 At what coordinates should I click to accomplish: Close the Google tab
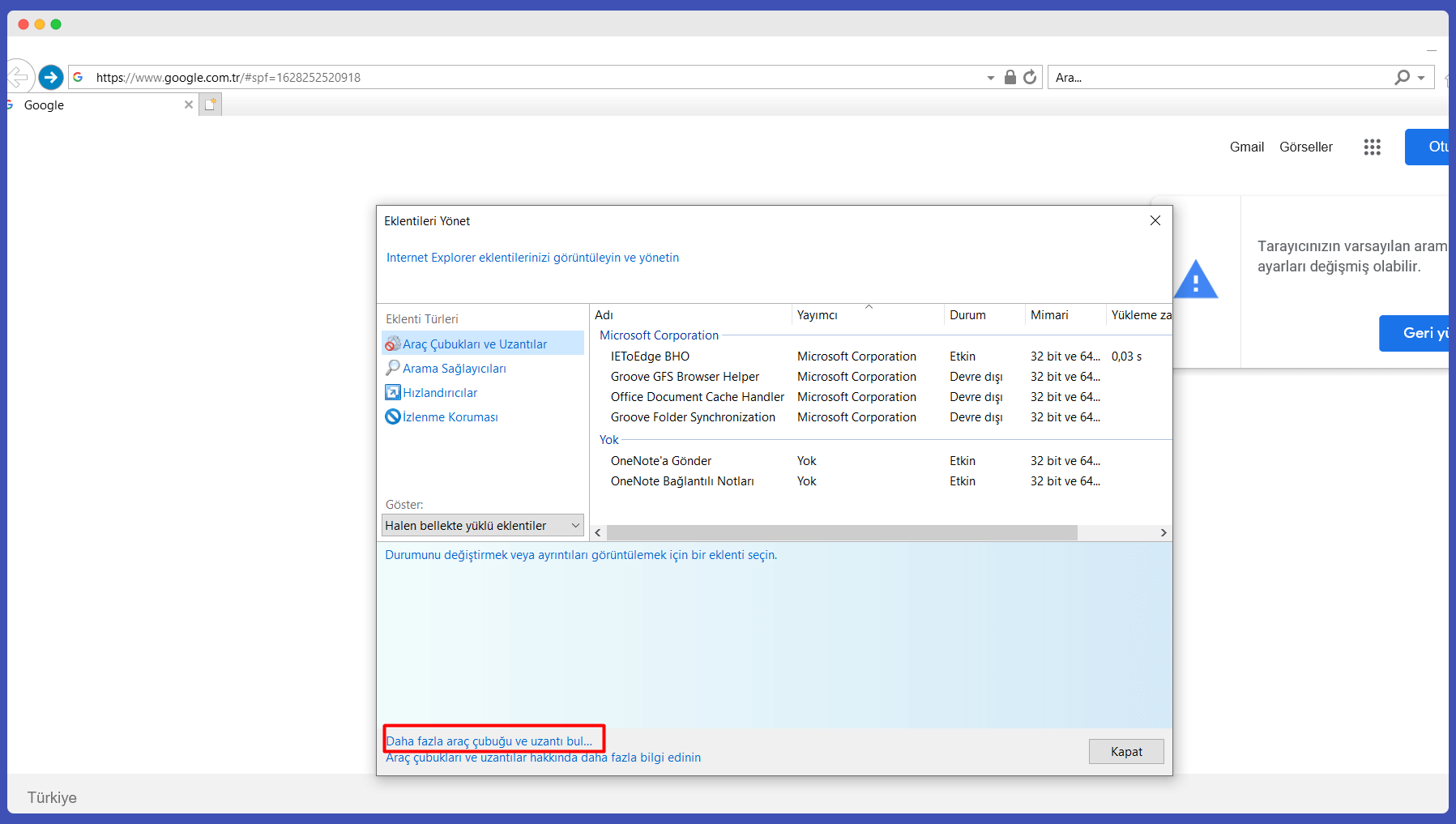[x=189, y=105]
